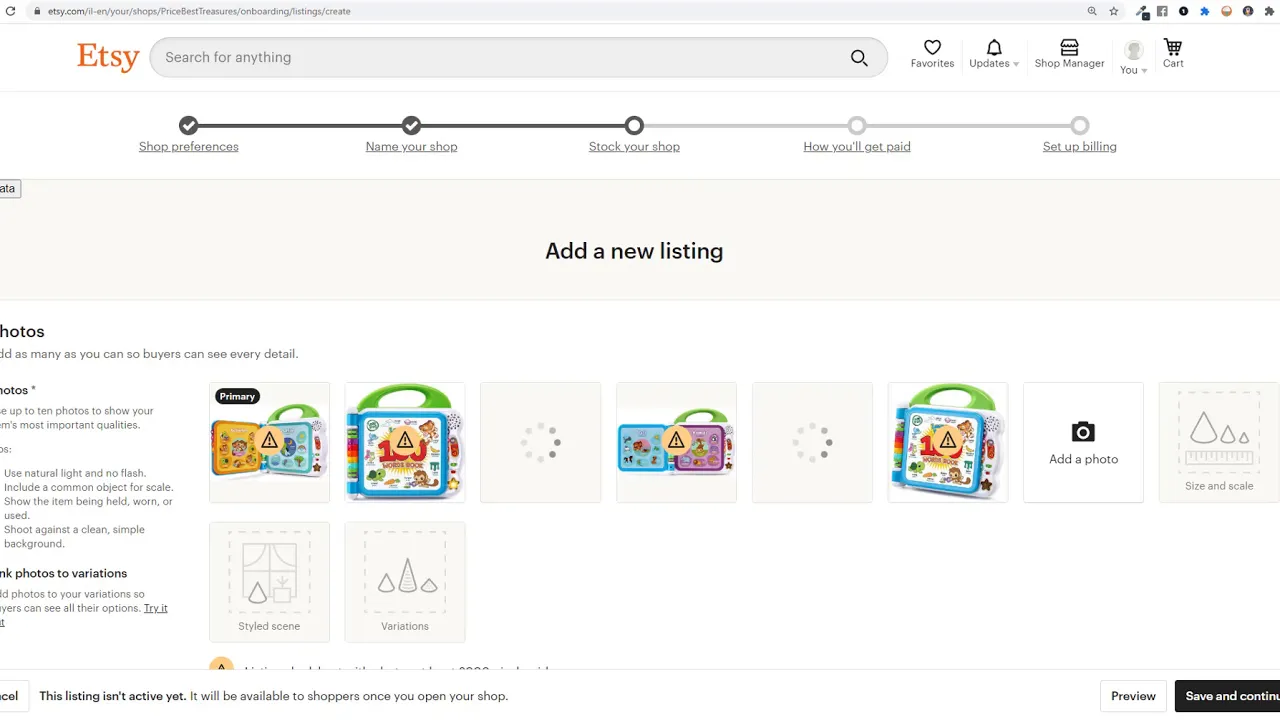This screenshot has height=720, width=1280.
Task: Click the Try it link
Action: coord(156,608)
